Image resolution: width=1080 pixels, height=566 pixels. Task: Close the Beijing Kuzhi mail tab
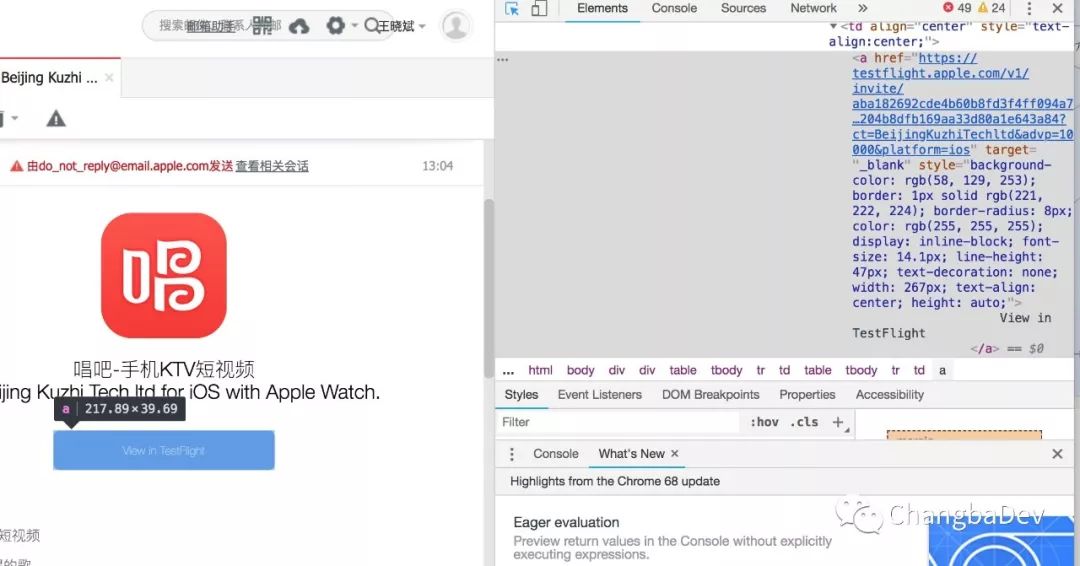(x=109, y=78)
